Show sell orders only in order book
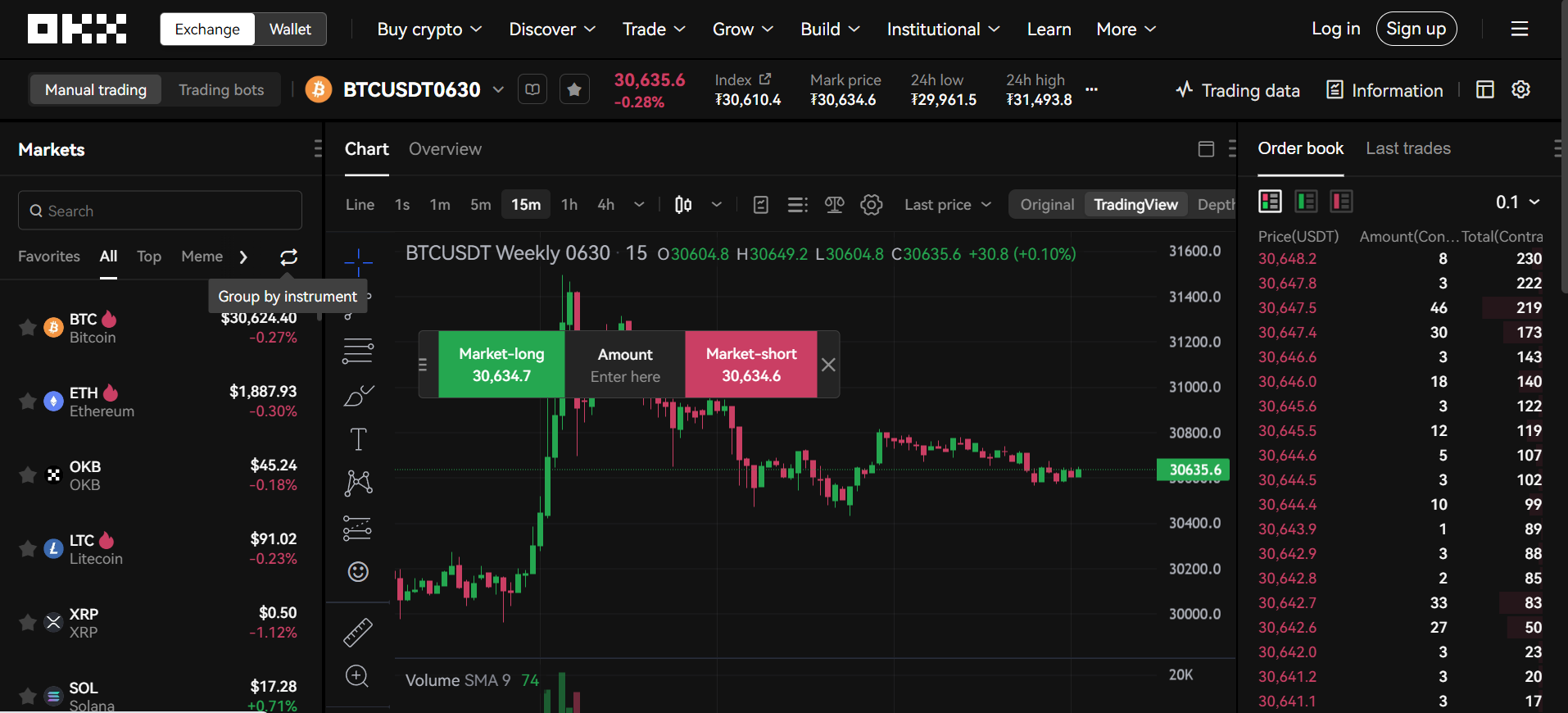Viewport: 1568px width, 713px height. click(1341, 202)
